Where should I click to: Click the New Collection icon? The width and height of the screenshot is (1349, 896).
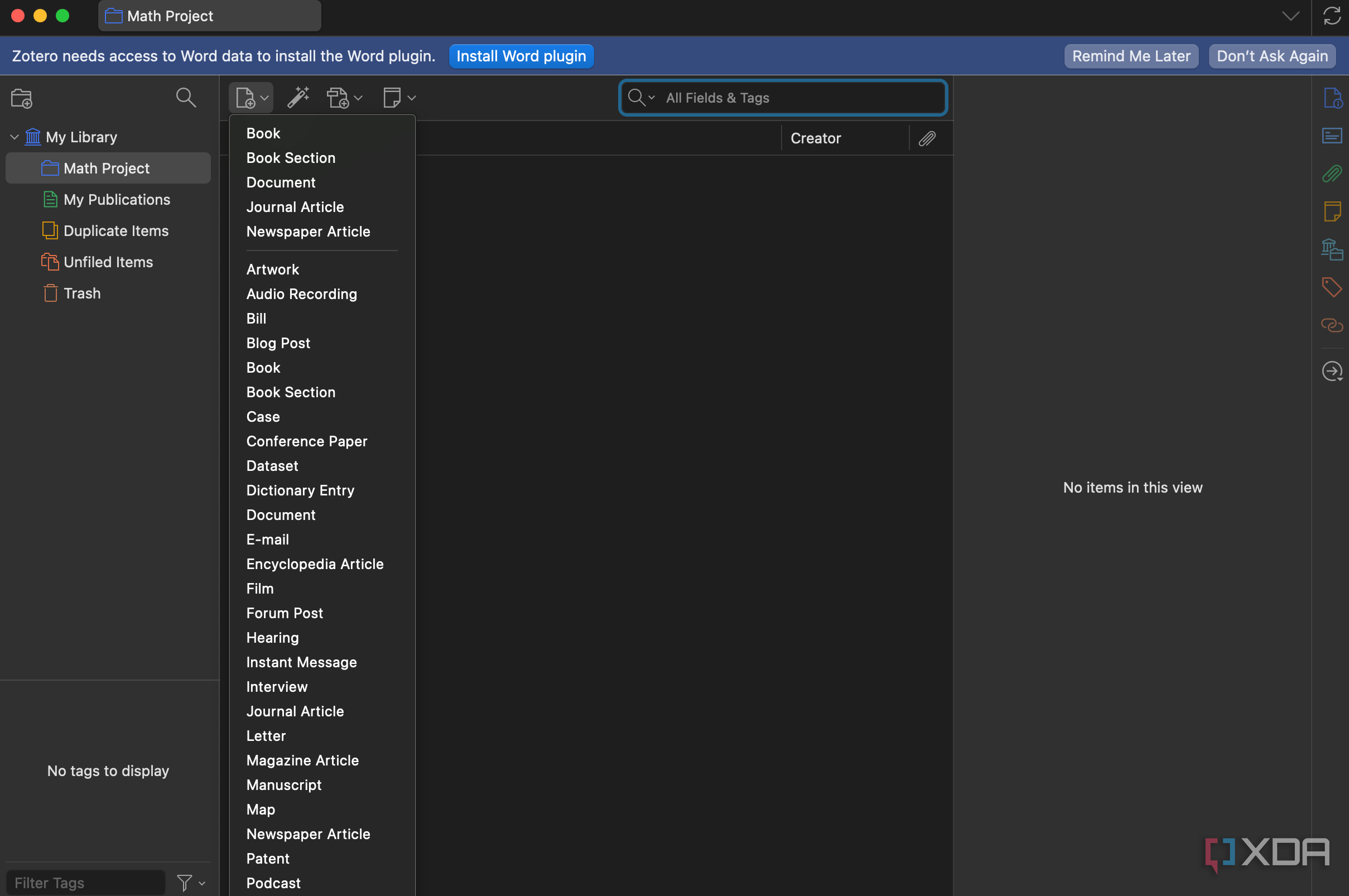pyautogui.click(x=22, y=98)
